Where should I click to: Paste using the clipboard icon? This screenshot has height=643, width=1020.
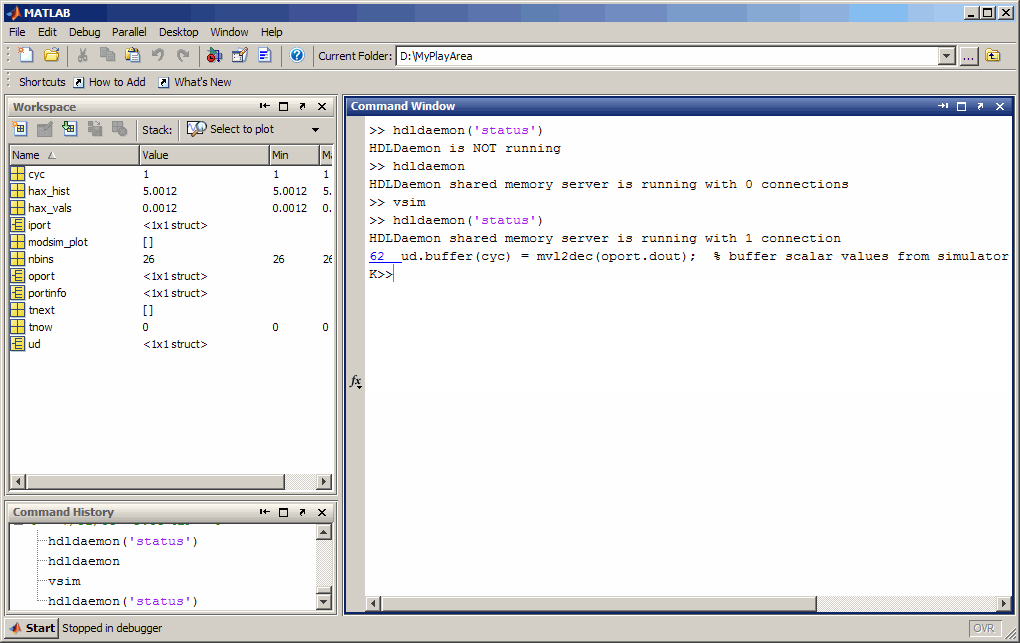point(133,55)
